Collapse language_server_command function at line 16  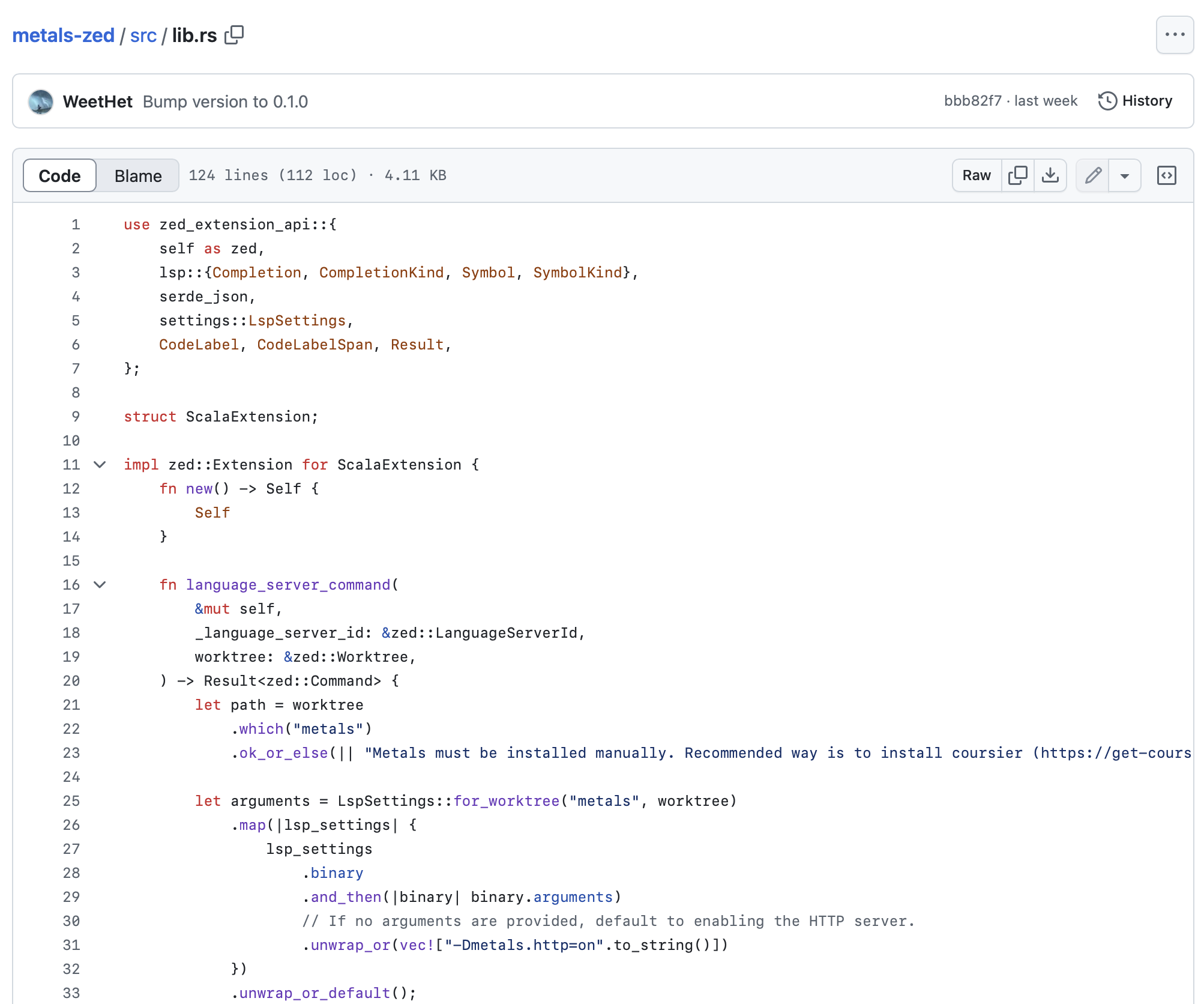tap(100, 585)
